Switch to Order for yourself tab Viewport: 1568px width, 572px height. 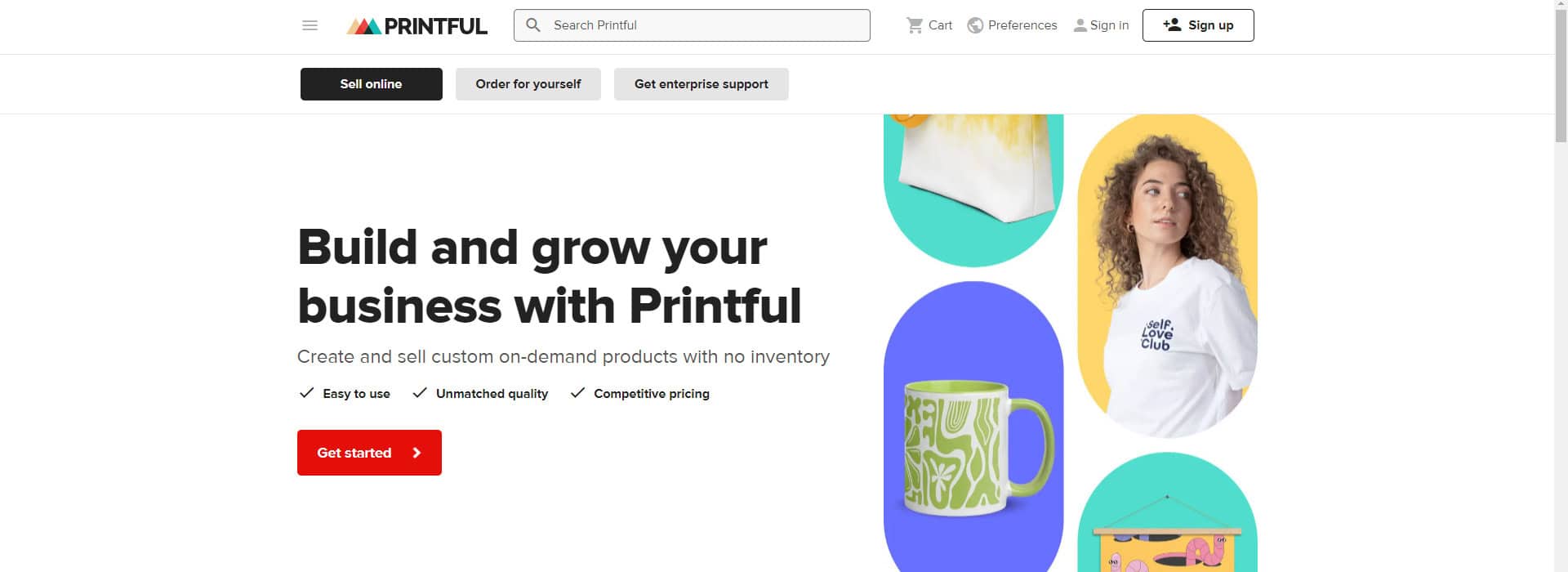[x=528, y=84]
